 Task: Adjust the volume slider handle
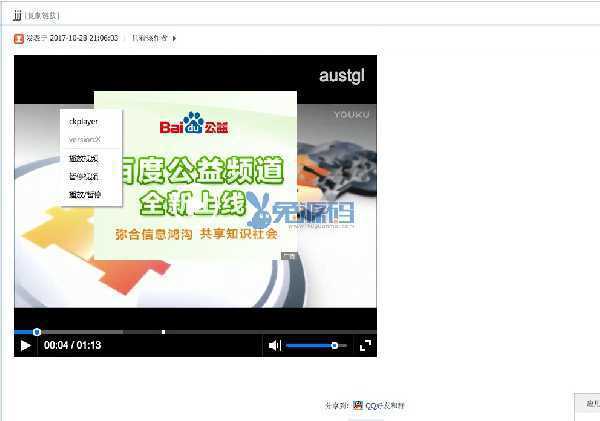click(334, 346)
